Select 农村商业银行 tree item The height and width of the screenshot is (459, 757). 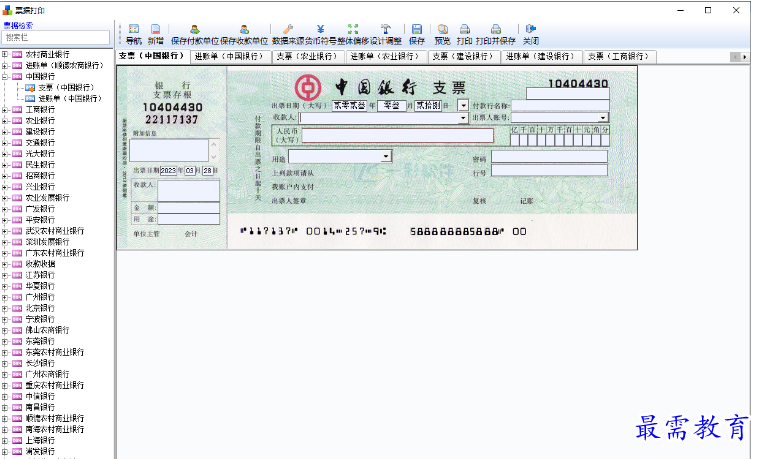(x=47, y=55)
